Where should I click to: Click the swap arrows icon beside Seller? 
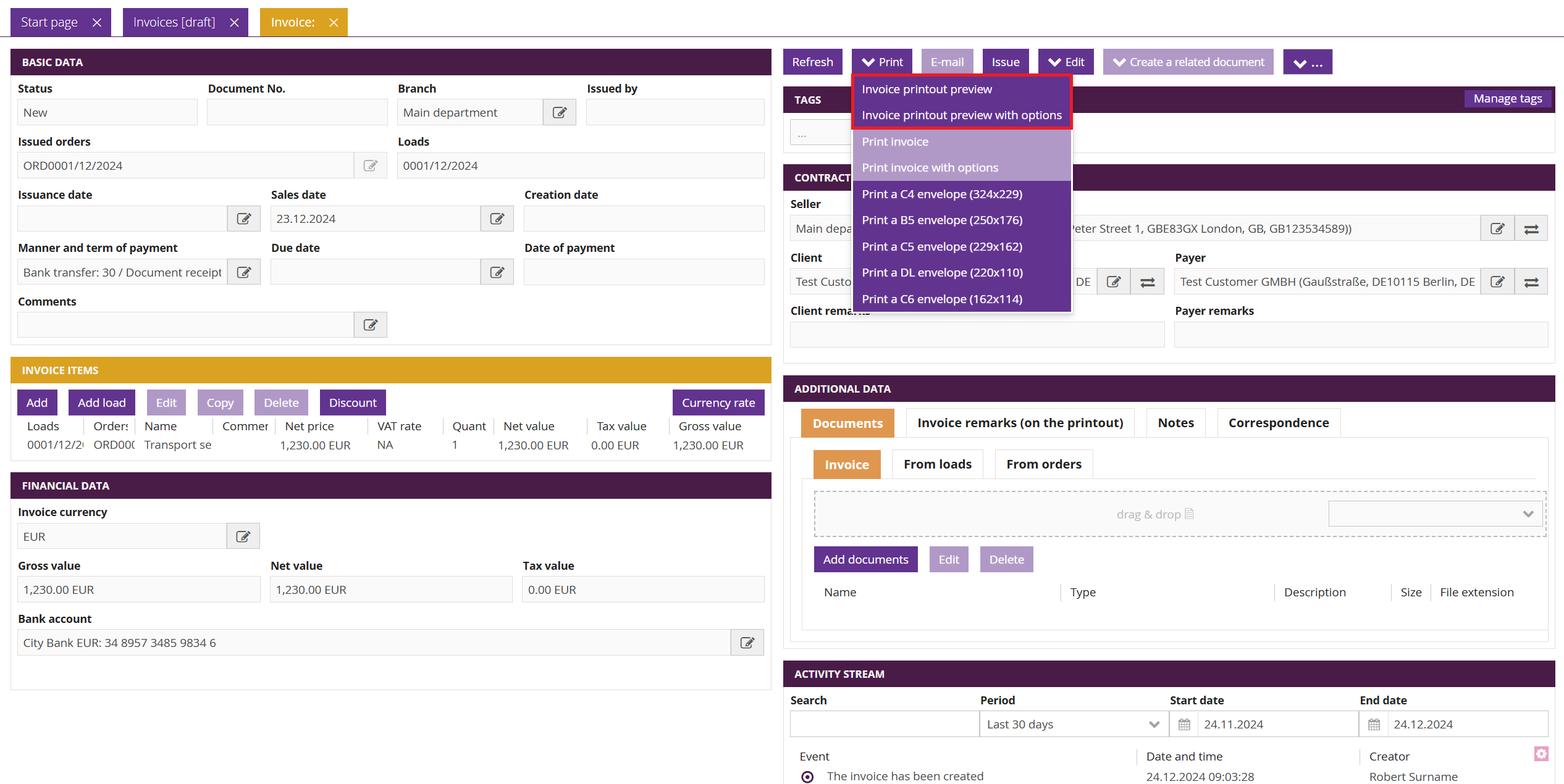[x=1531, y=229]
